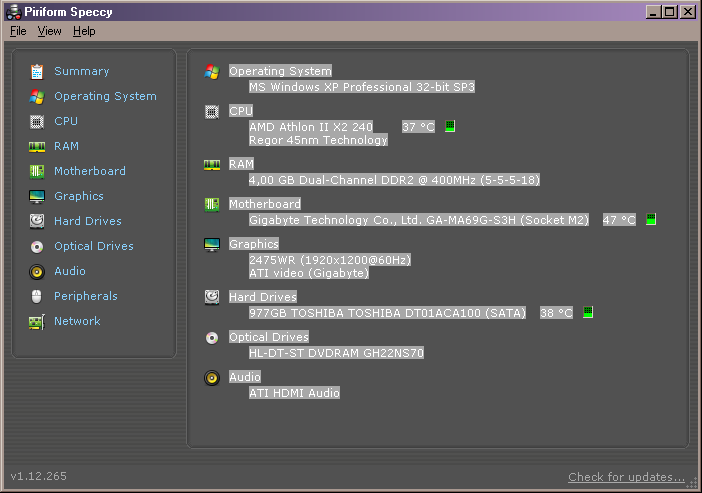The image size is (702, 493).
Task: Click the Motherboard icon in sidebar
Action: [37, 171]
